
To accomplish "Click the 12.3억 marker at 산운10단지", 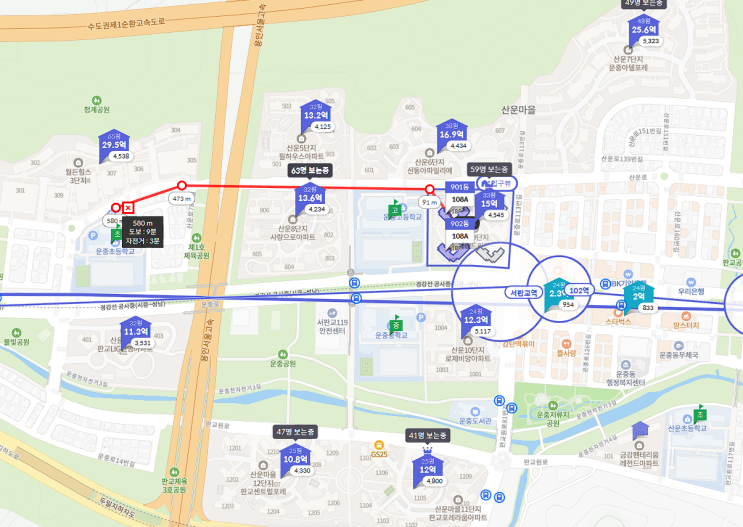I will click(x=476, y=320).
